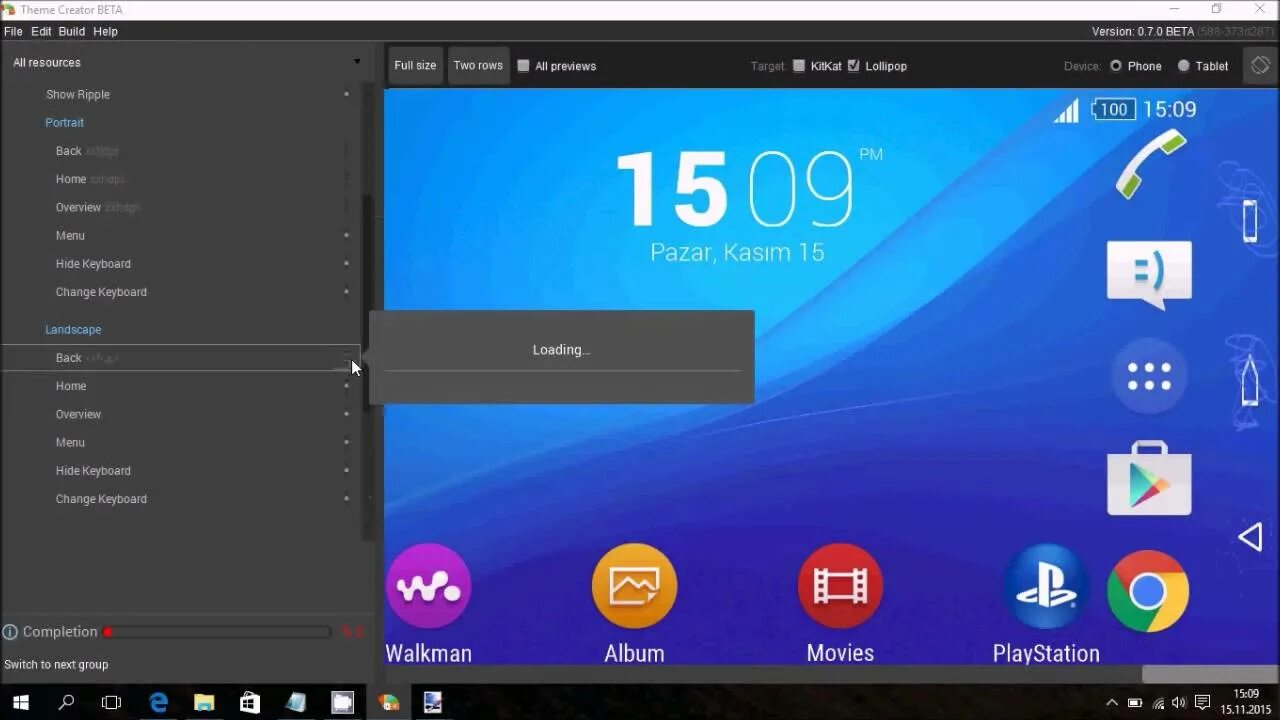Screen dimensions: 1280x720
Task: Click the Completion progress bar
Action: click(x=216, y=631)
